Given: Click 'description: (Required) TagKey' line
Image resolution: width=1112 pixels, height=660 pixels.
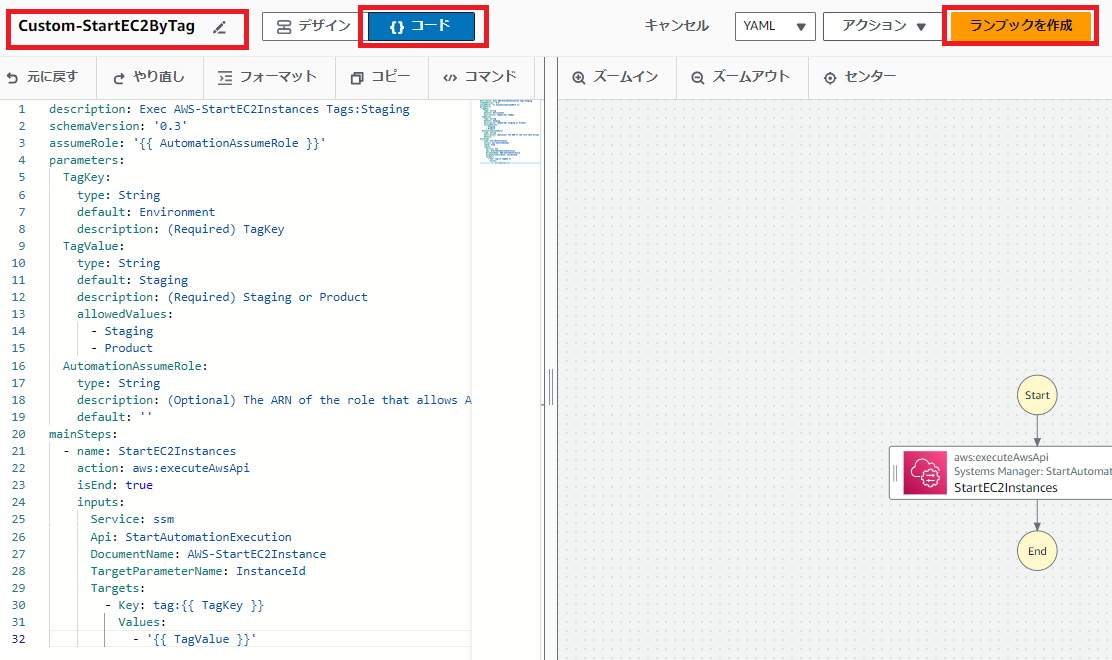Looking at the screenshot, I should [180, 229].
